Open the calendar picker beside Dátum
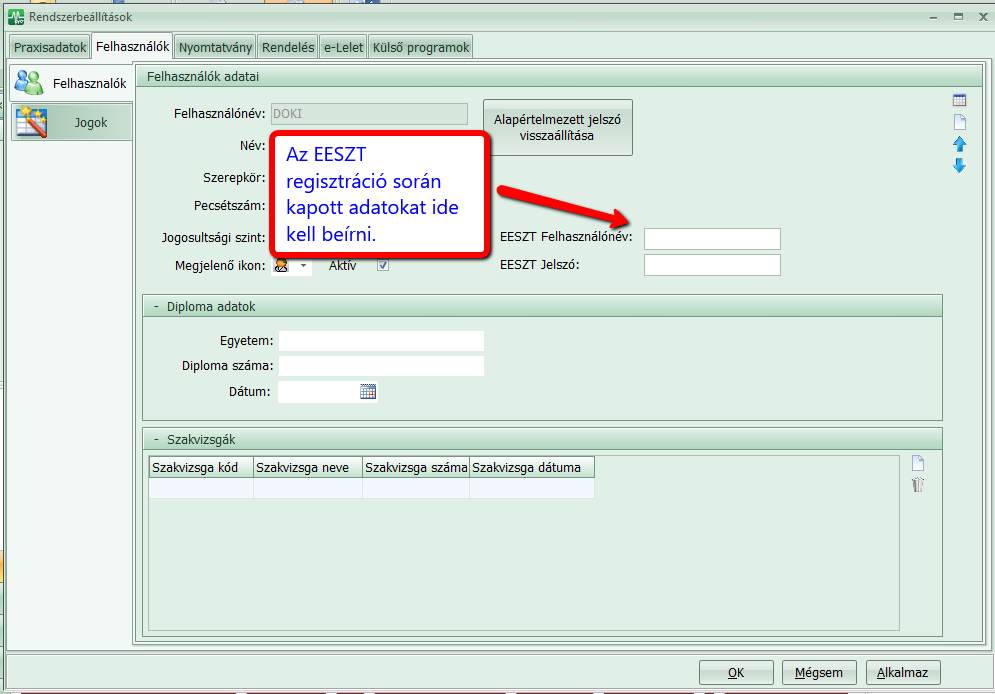995x694 pixels. pyautogui.click(x=368, y=392)
